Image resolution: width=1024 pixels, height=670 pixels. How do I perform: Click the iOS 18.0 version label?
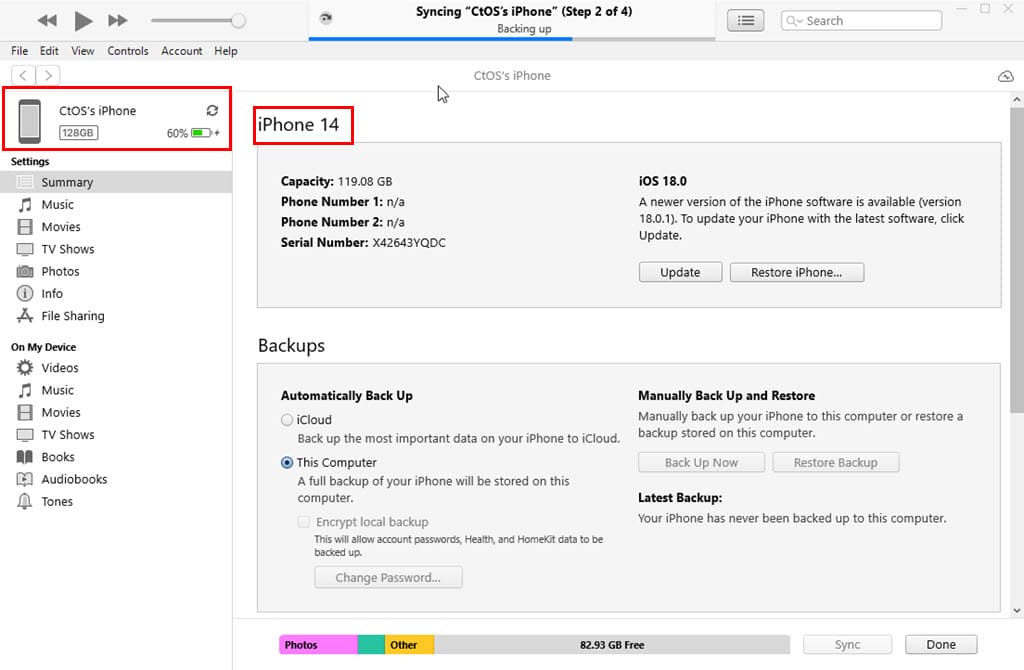(x=663, y=182)
